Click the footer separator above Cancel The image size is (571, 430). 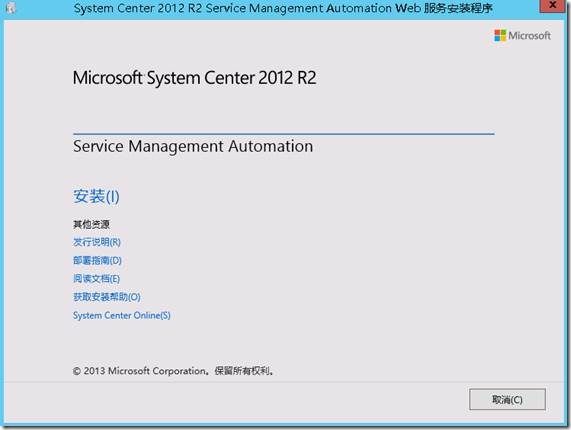(x=284, y=382)
